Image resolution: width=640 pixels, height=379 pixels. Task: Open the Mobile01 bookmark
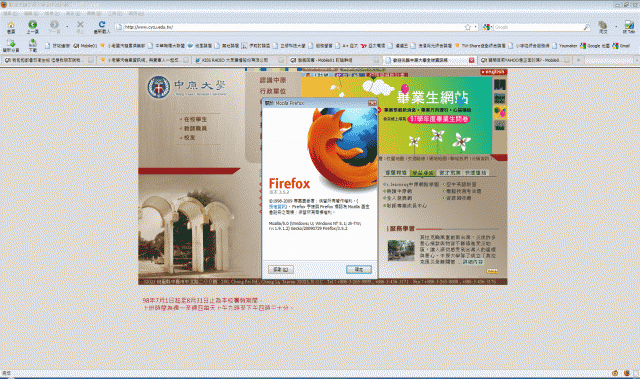tap(85, 46)
